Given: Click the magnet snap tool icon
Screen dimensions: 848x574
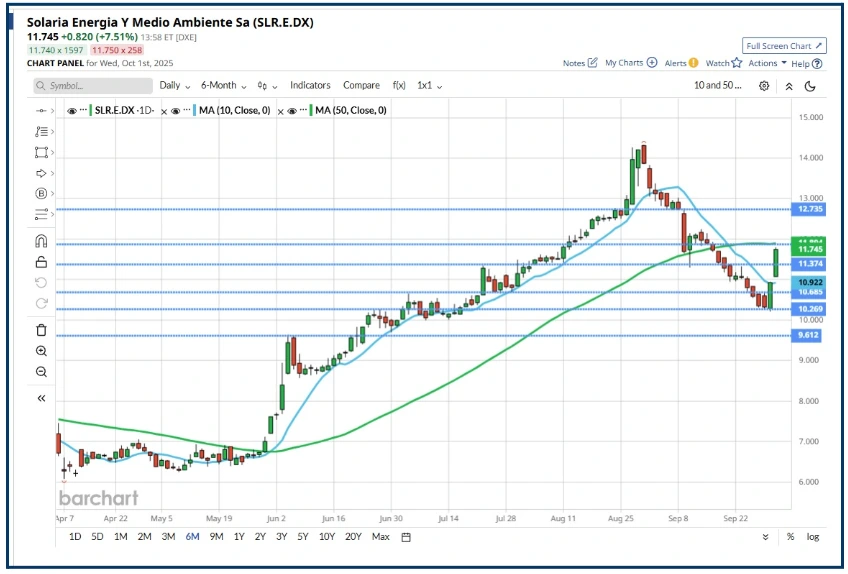Looking at the screenshot, I should click(41, 241).
